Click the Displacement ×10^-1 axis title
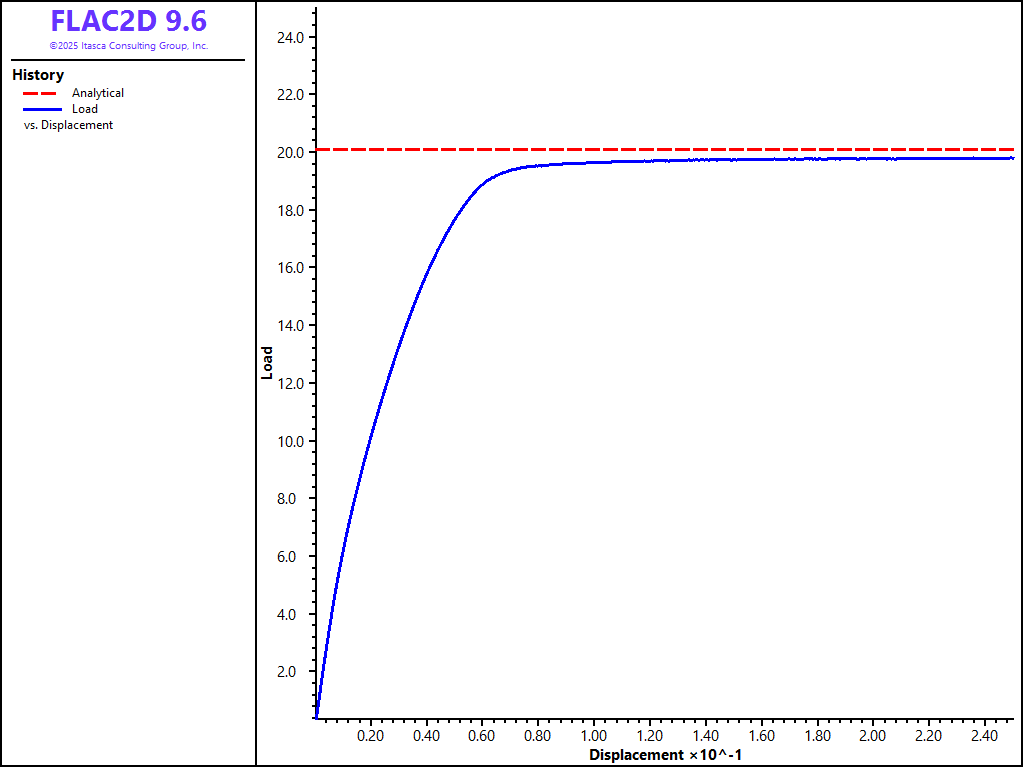 665,755
